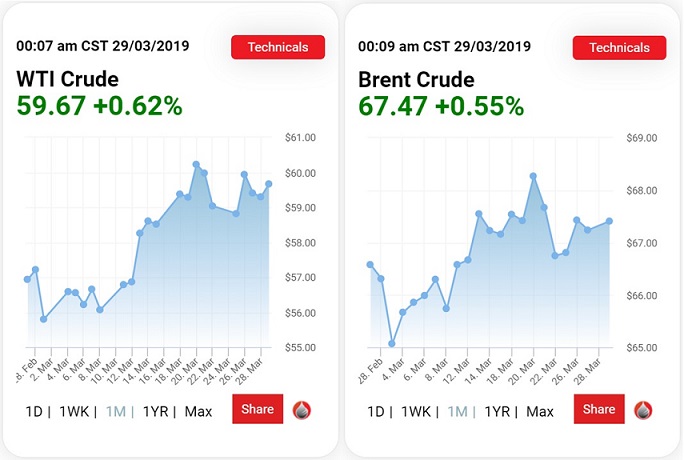Switch WTI chart to 1YR range
This screenshot has width=684, height=460.
[x=158, y=411]
